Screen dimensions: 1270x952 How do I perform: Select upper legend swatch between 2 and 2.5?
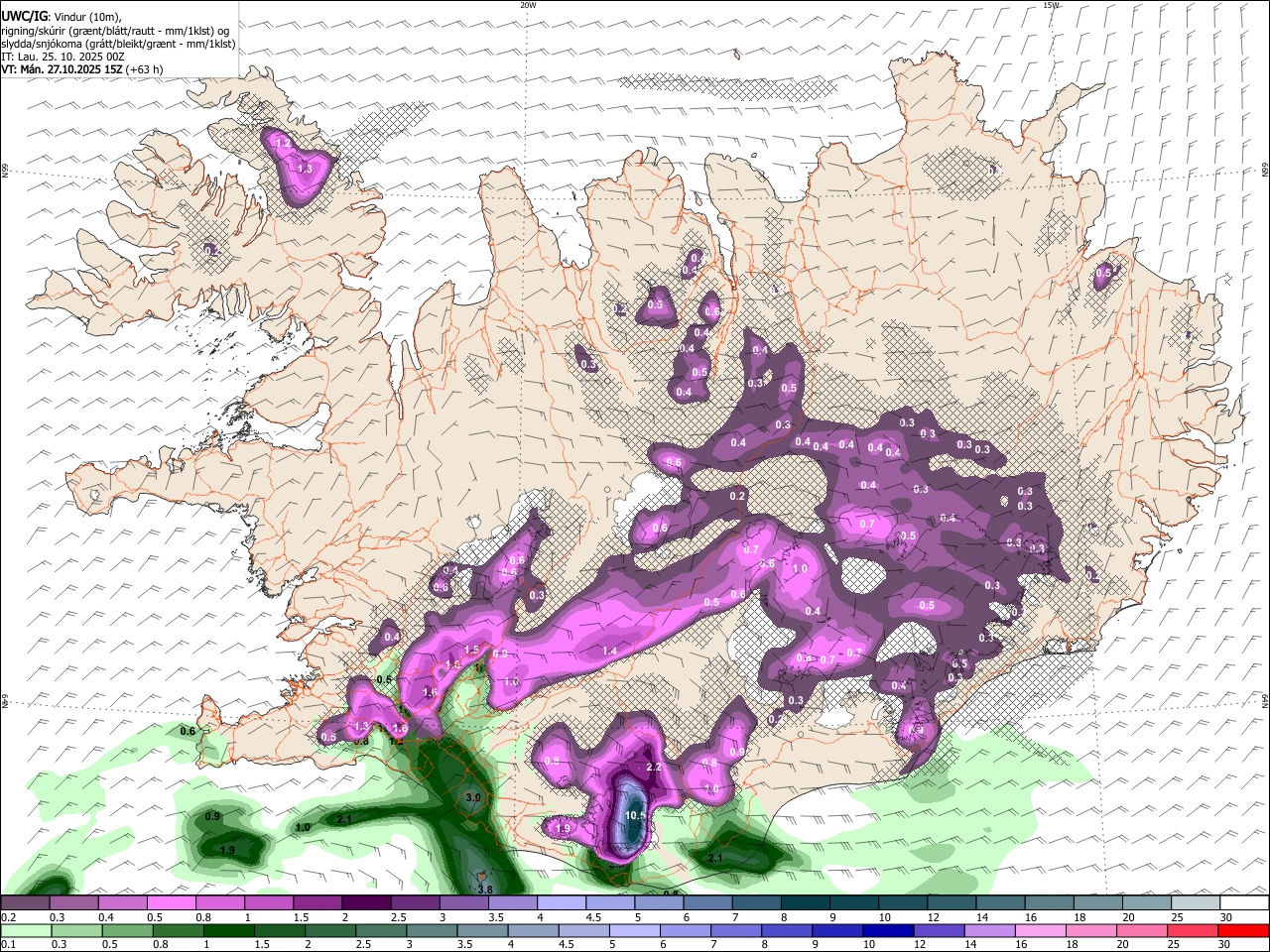click(x=366, y=903)
